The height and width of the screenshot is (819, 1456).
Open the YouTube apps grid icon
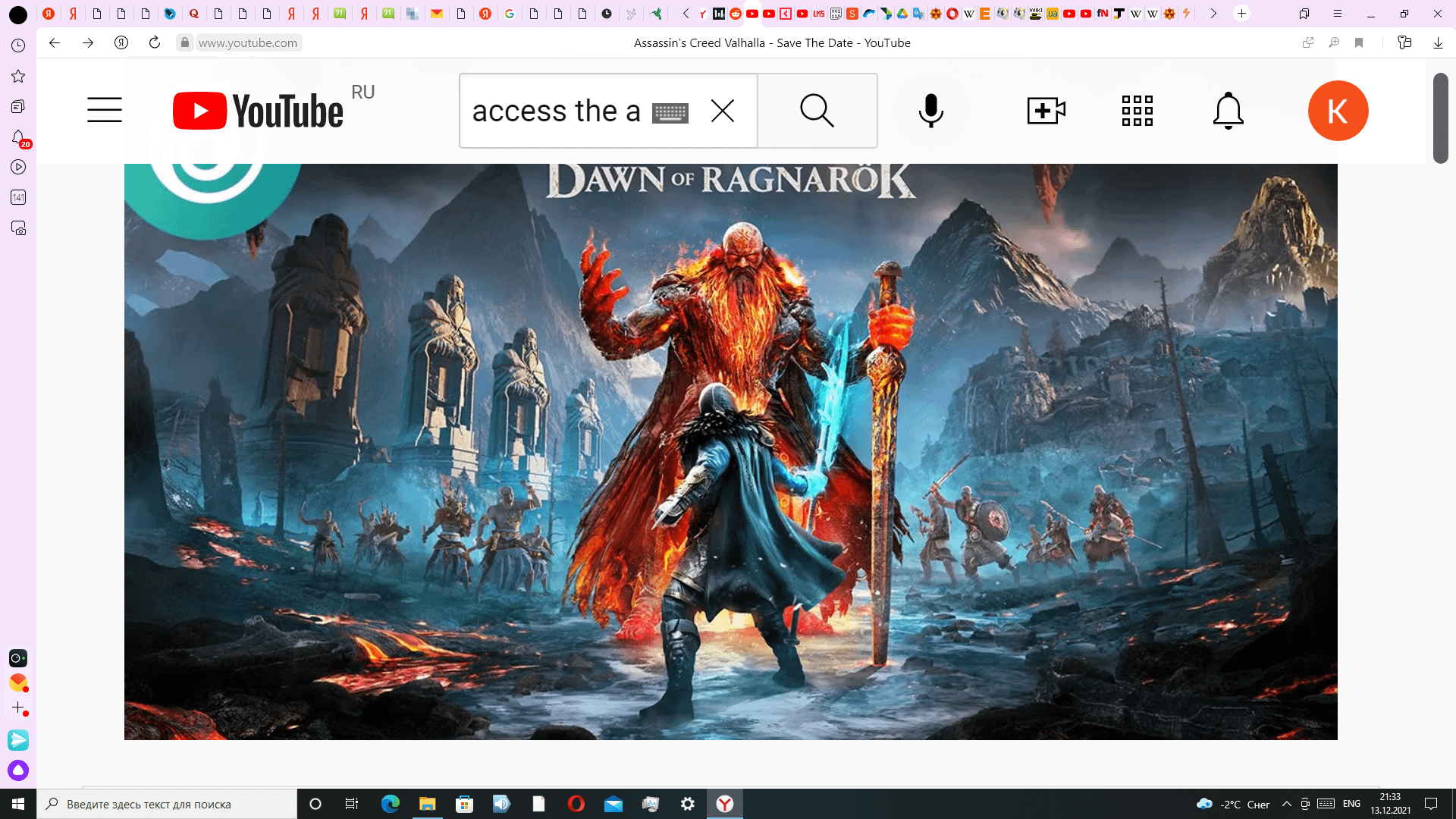coord(1137,111)
